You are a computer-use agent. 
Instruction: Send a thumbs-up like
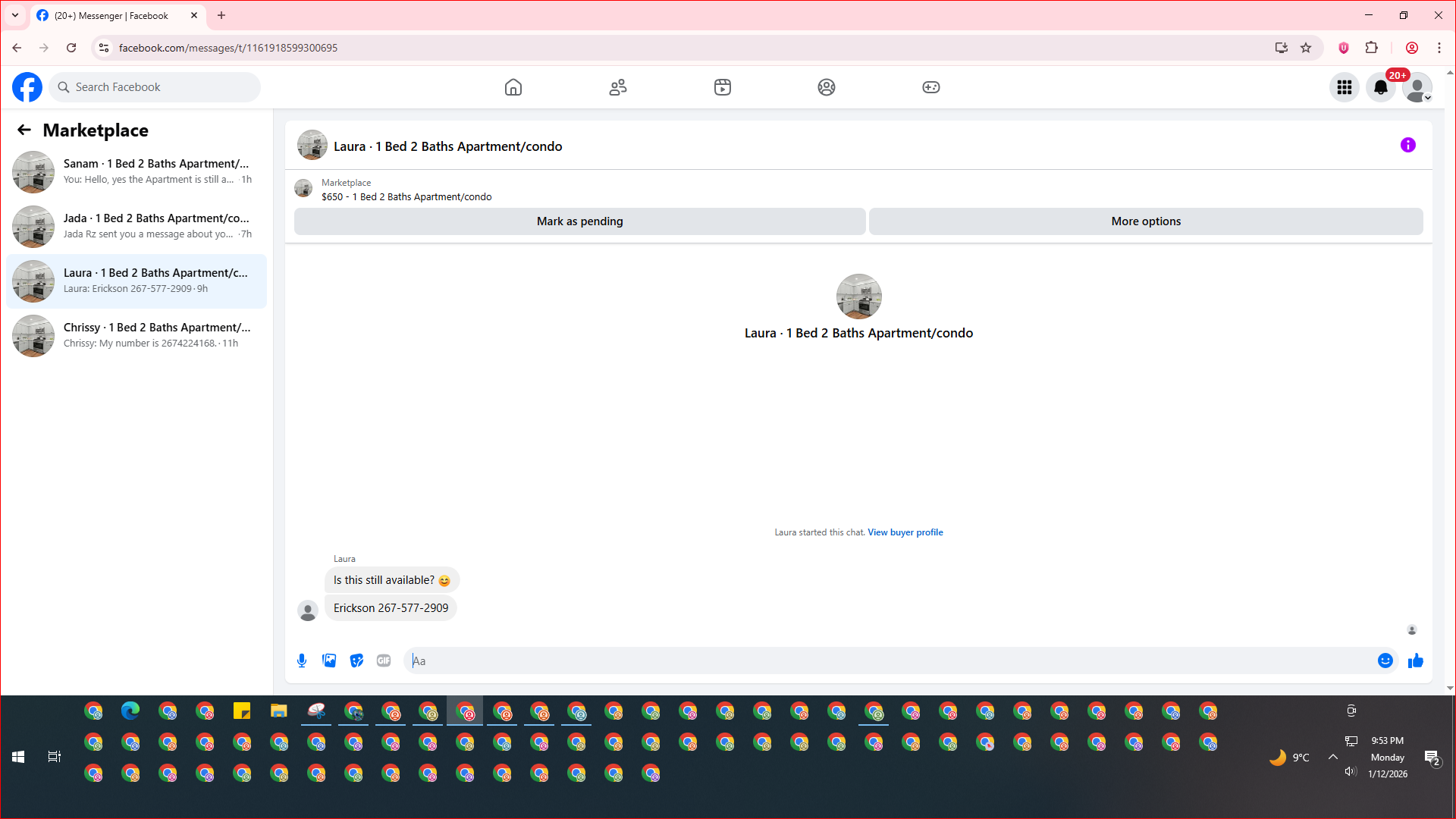(1415, 661)
